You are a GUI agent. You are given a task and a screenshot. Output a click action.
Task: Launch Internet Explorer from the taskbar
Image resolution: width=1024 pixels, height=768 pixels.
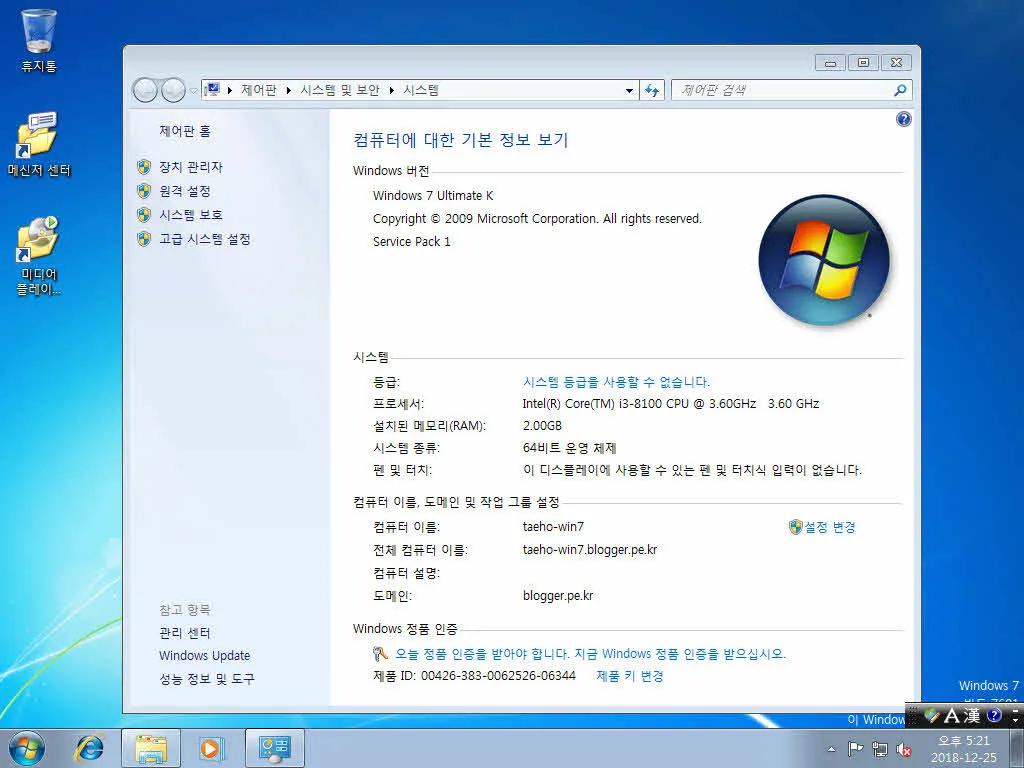88,748
